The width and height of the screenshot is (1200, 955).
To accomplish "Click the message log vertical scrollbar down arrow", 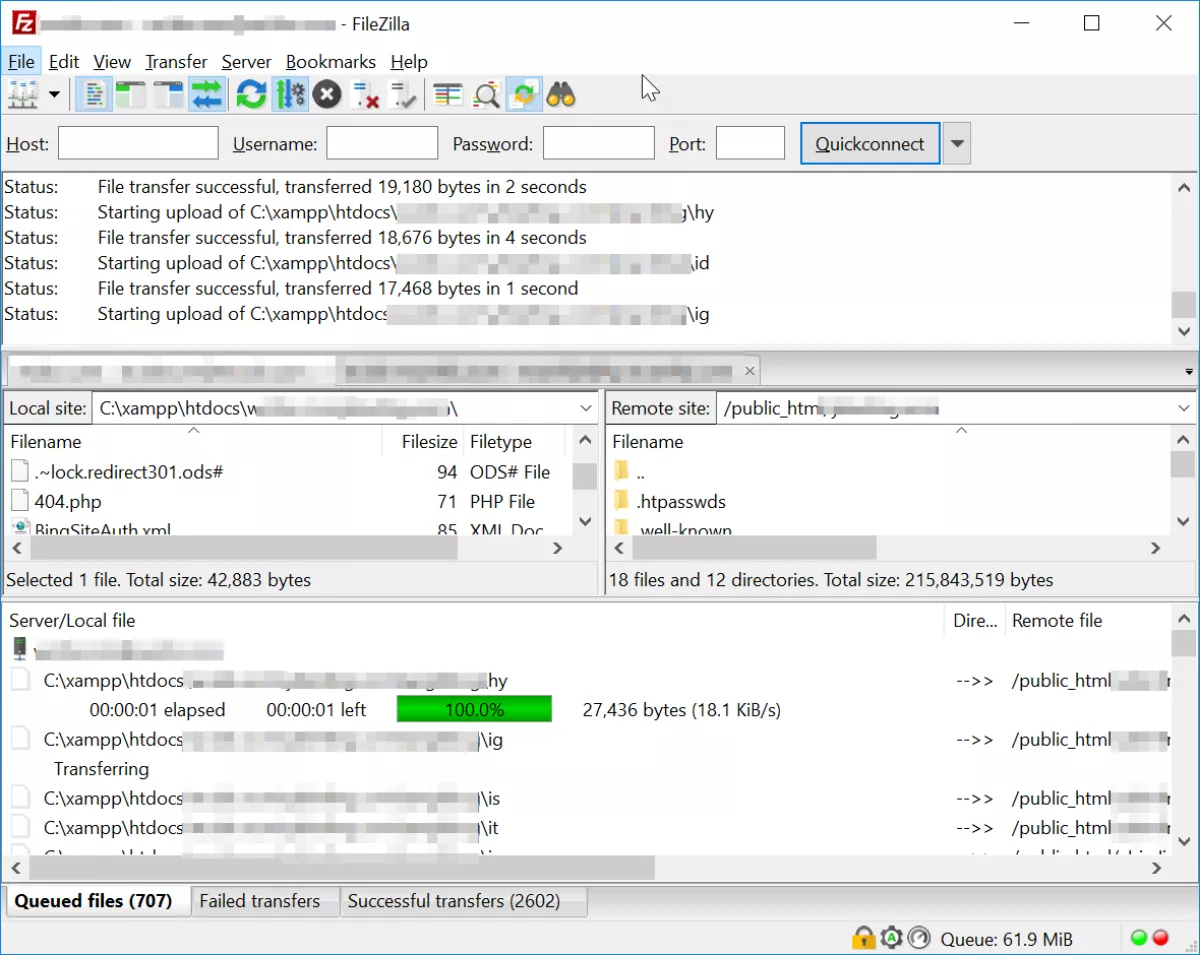I will click(x=1184, y=332).
